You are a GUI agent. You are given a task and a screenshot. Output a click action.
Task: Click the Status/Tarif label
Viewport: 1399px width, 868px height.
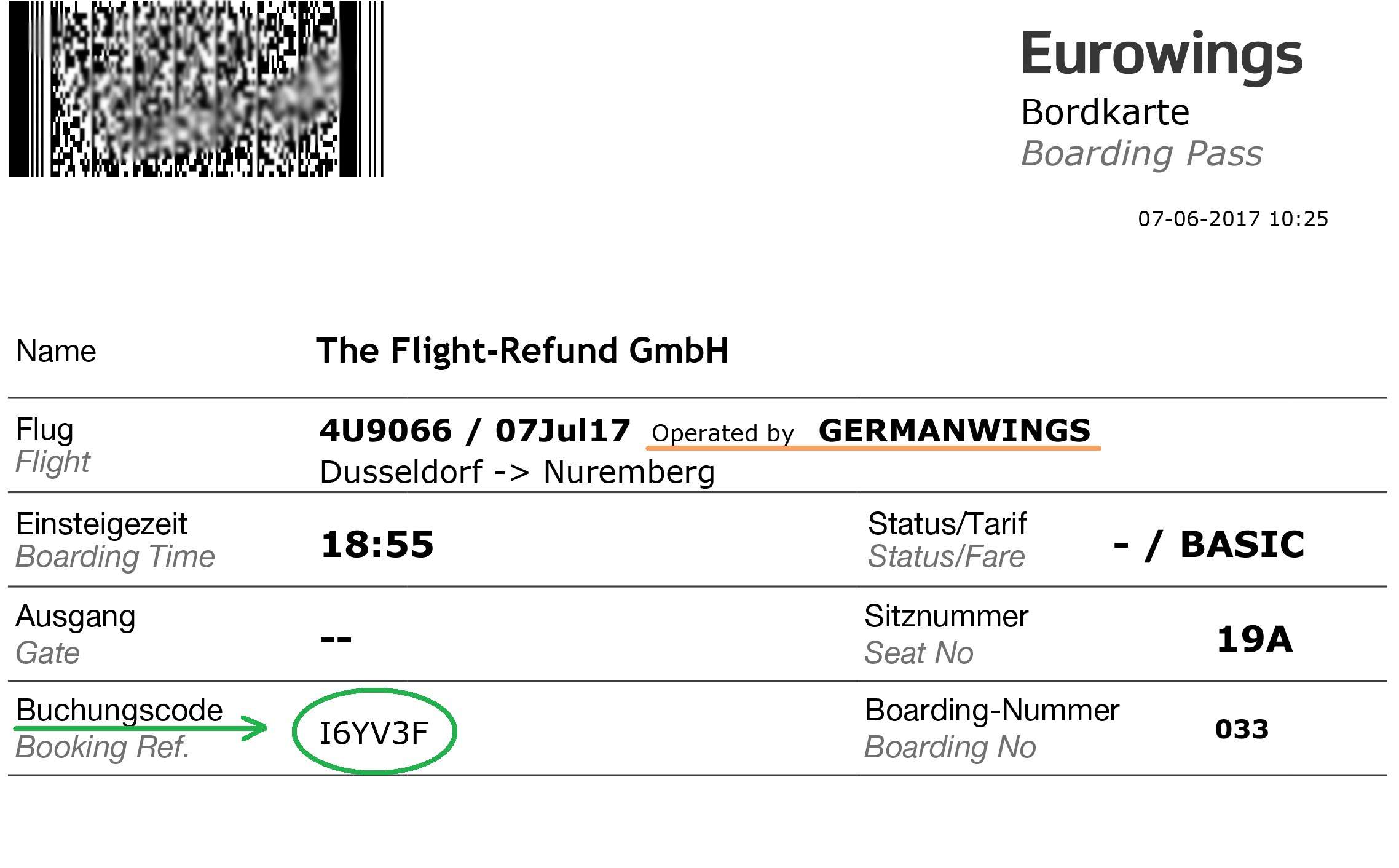[947, 524]
